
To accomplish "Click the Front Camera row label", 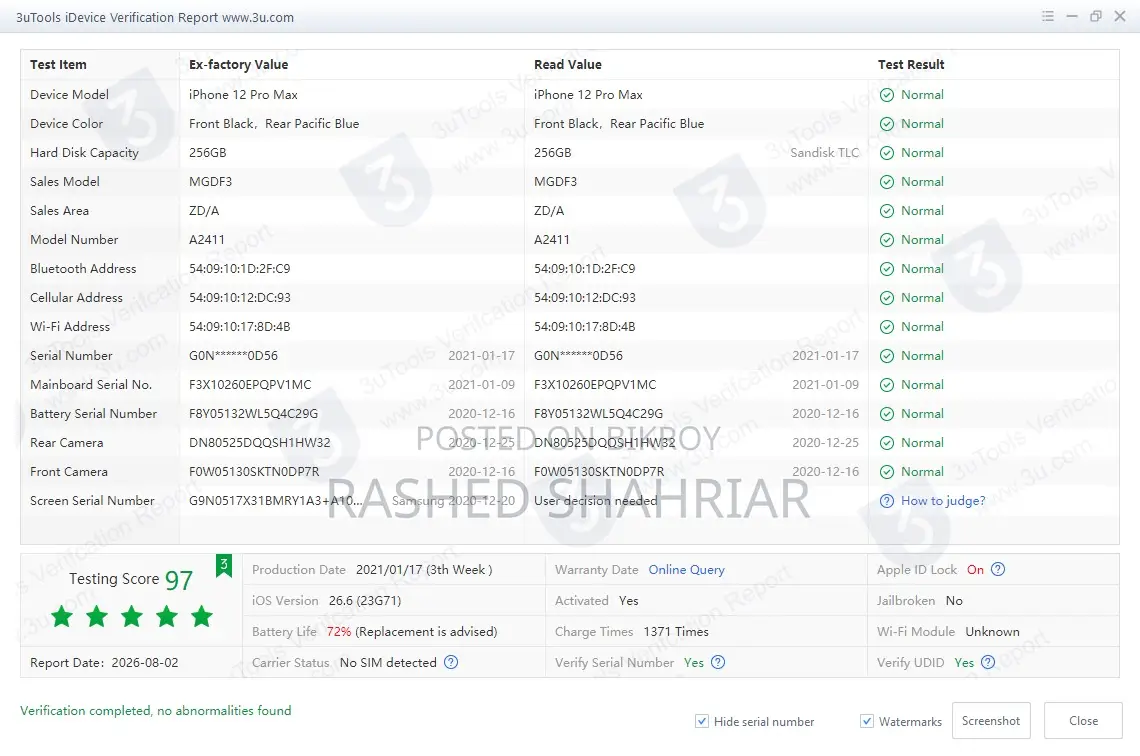I will (69, 472).
